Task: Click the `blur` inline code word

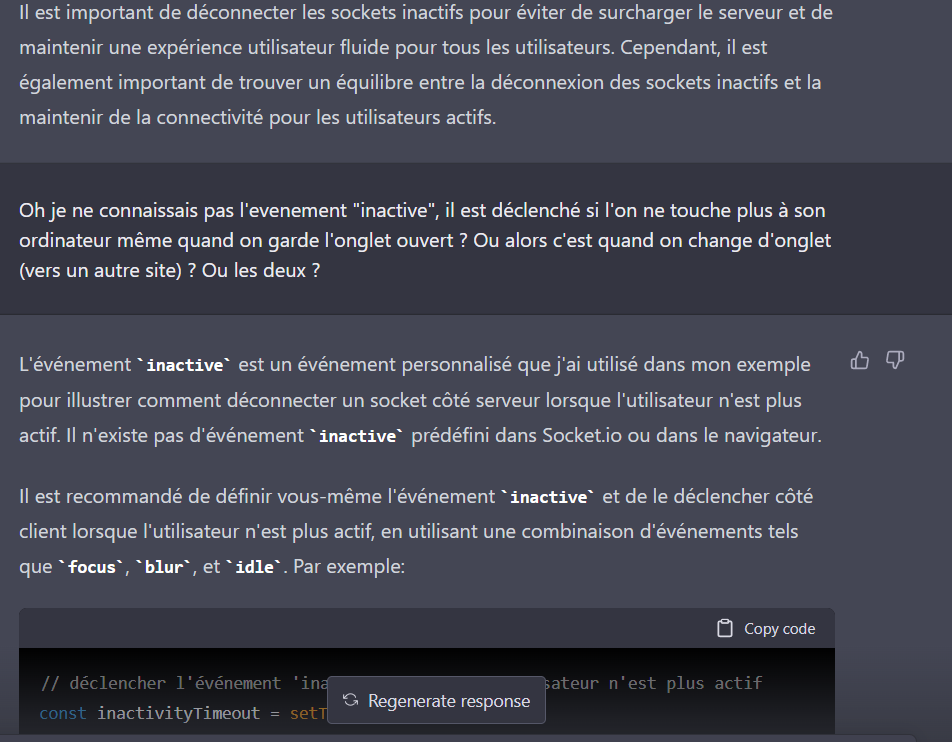Action: pos(165,568)
